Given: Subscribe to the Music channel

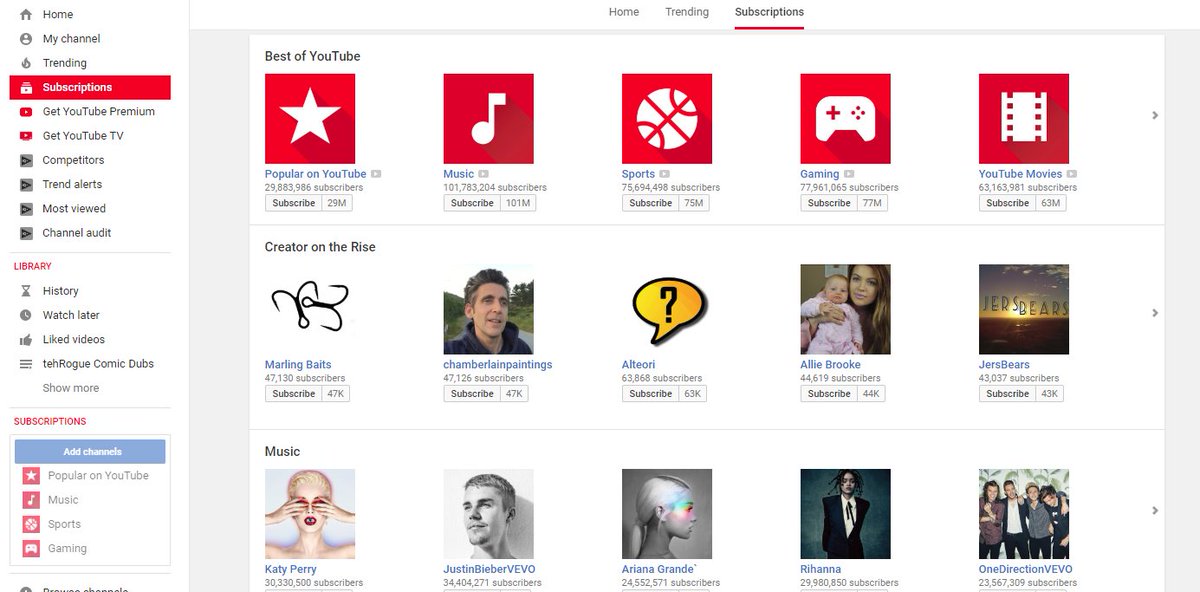Looking at the screenshot, I should pyautogui.click(x=472, y=203).
